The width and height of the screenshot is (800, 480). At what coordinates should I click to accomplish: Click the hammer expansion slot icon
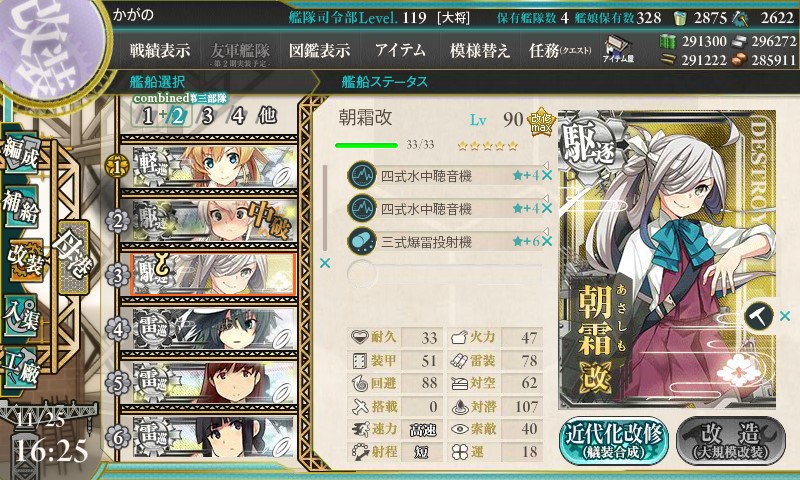[758, 316]
